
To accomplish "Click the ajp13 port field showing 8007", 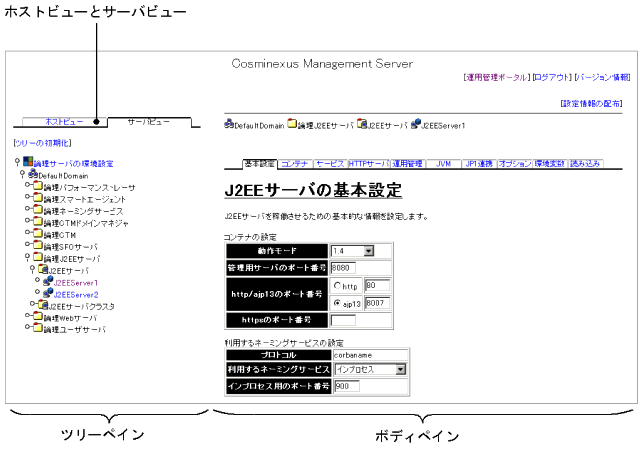I will (x=377, y=303).
